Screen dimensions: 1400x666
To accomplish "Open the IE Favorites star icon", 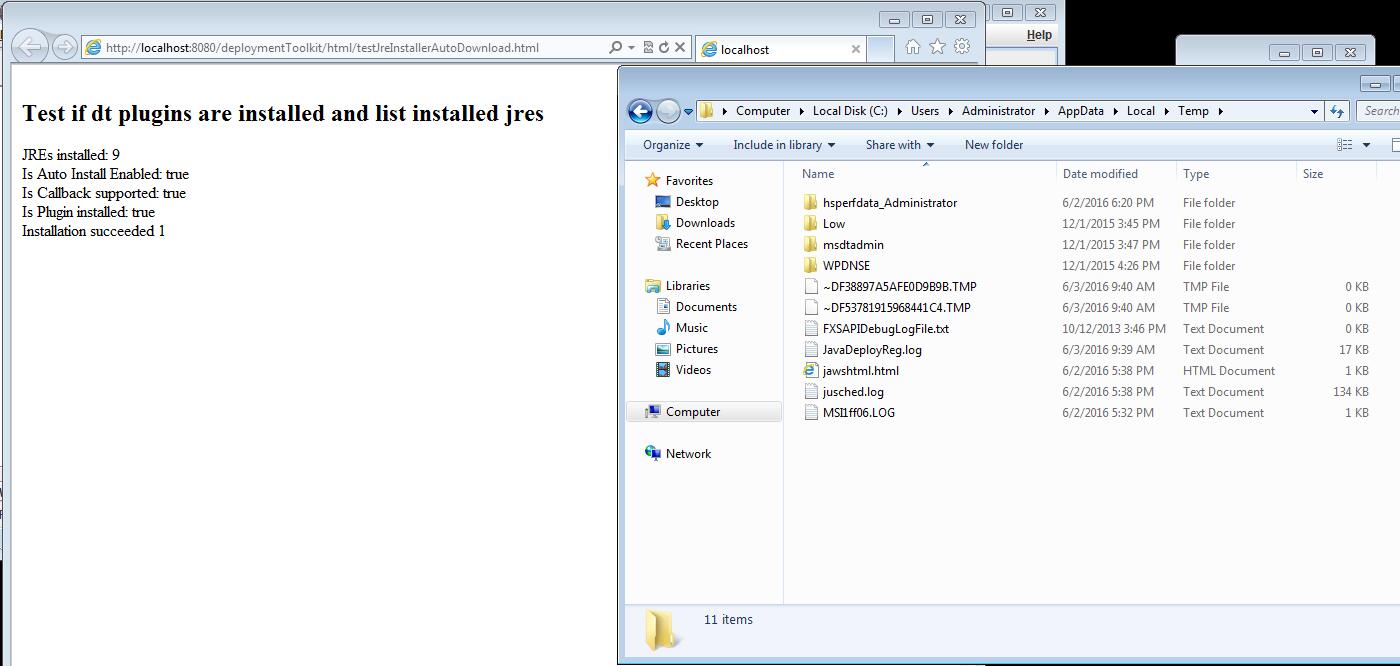I will tap(937, 47).
